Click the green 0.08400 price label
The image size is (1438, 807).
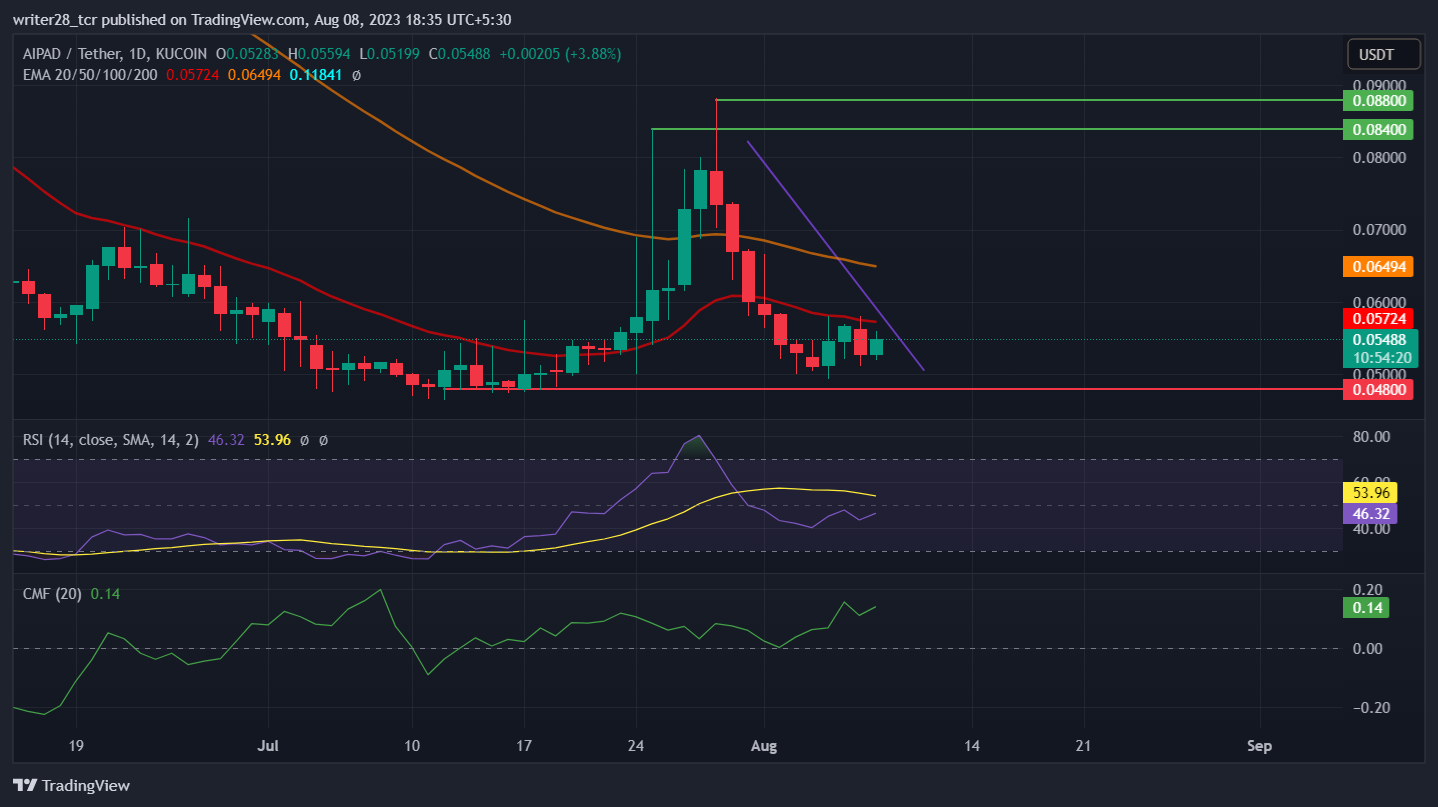1379,129
